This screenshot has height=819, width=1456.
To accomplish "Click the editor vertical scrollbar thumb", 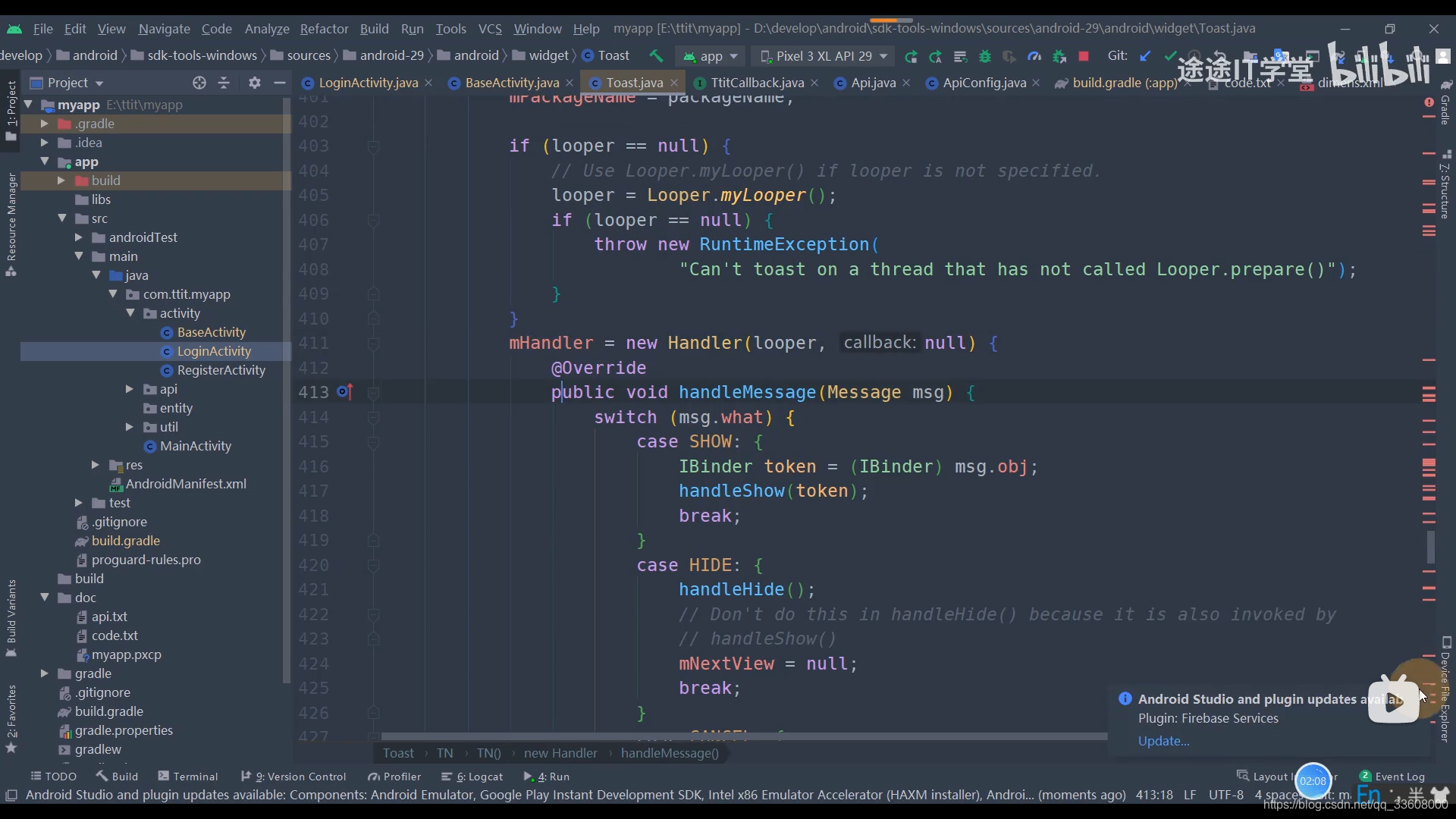I will click(1430, 546).
